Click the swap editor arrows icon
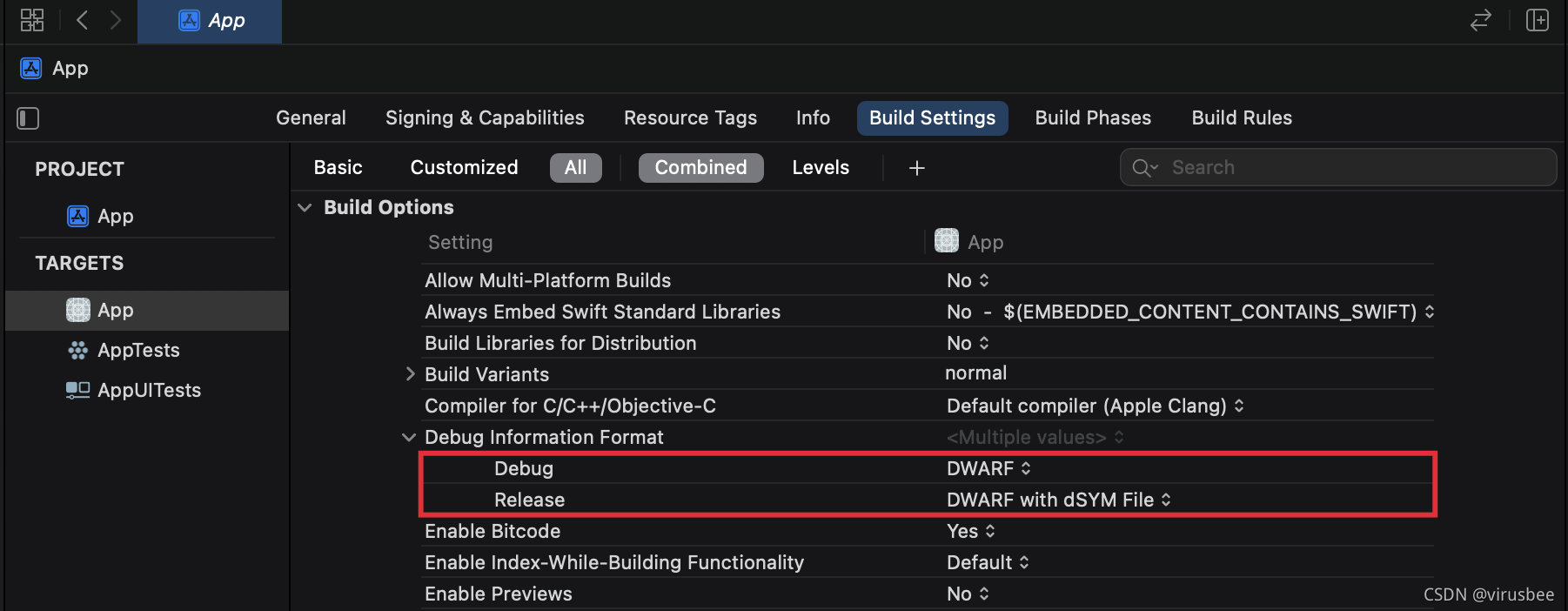Screen dimensions: 1568x611 point(1481,20)
